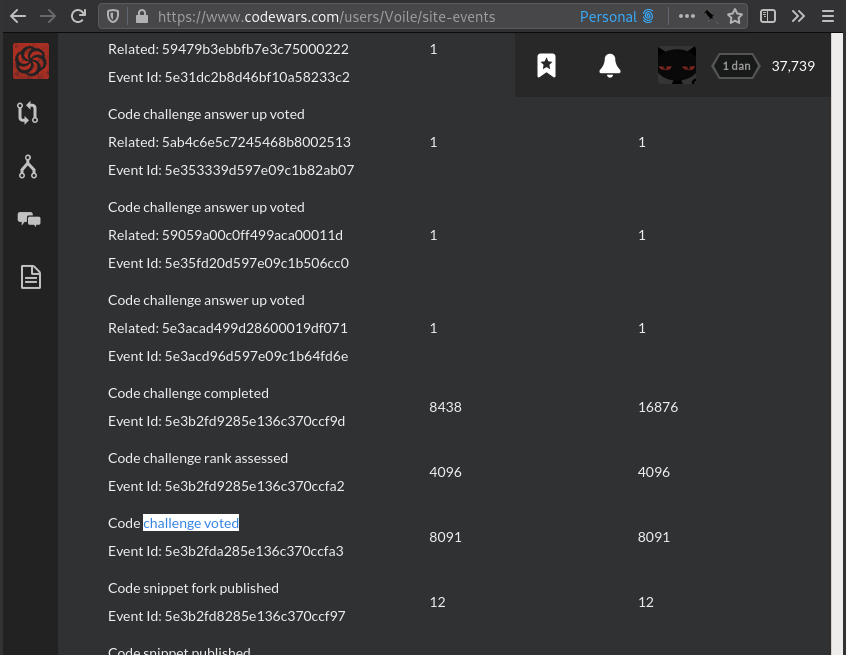
Task: Click the second 8091 value in voted row
Action: coord(653,537)
